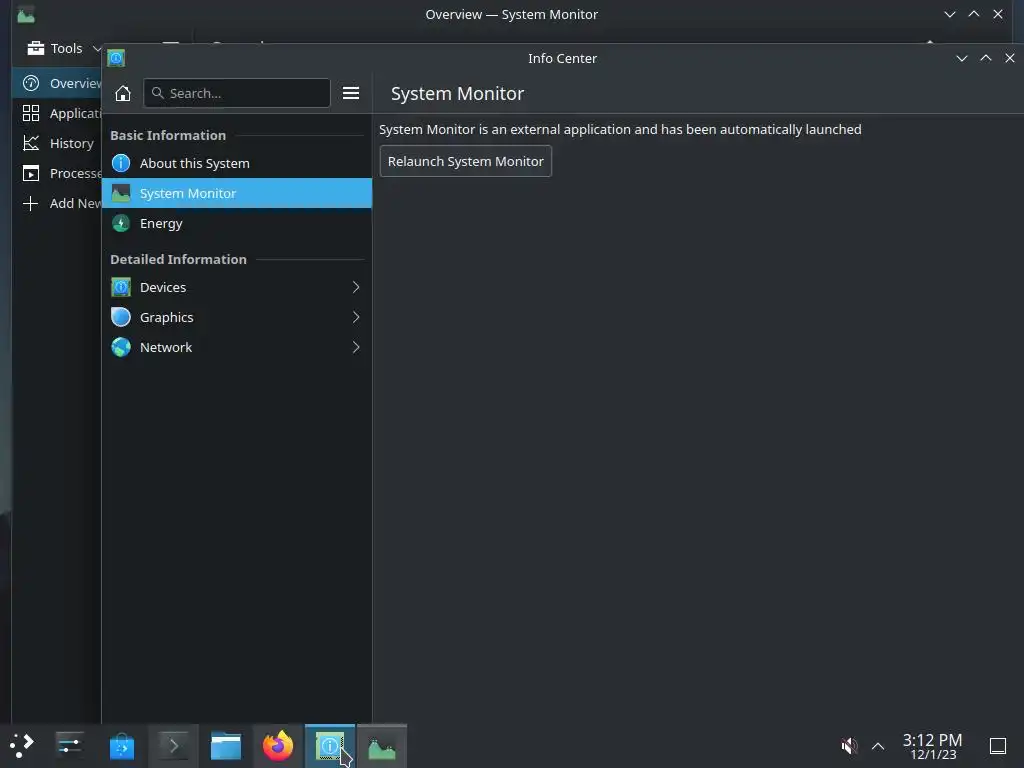Open the Energy page
Screen dimensions: 1024x768
236,223
